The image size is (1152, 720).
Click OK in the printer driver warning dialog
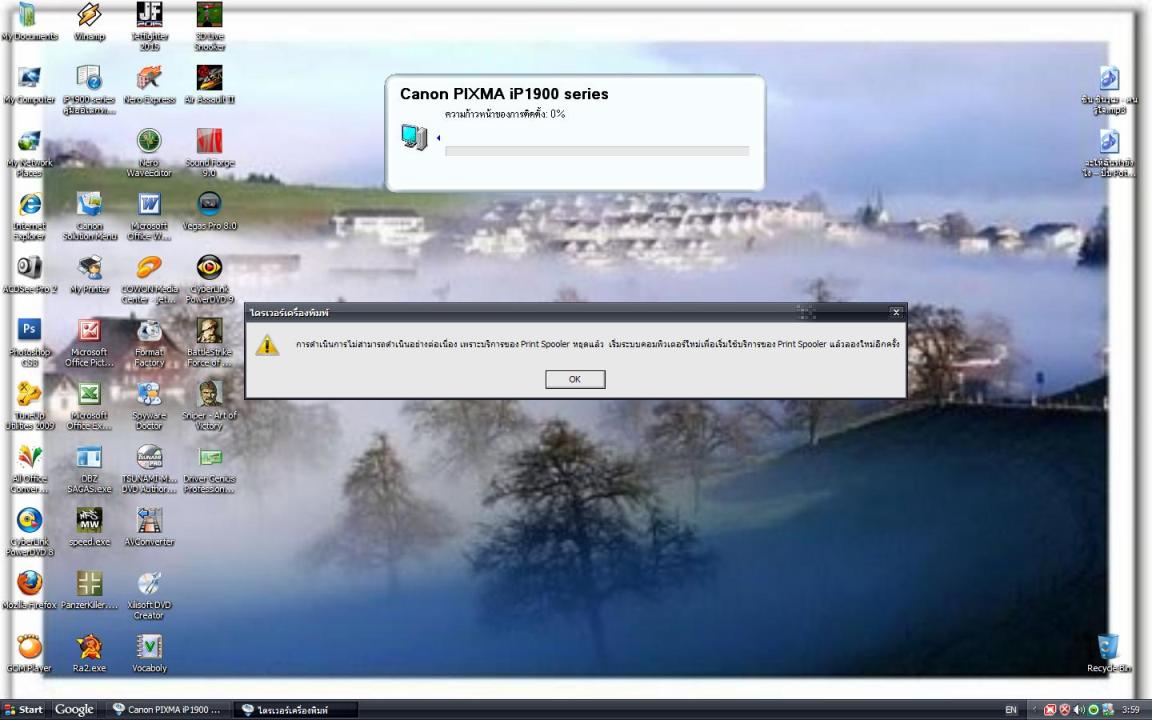[575, 379]
